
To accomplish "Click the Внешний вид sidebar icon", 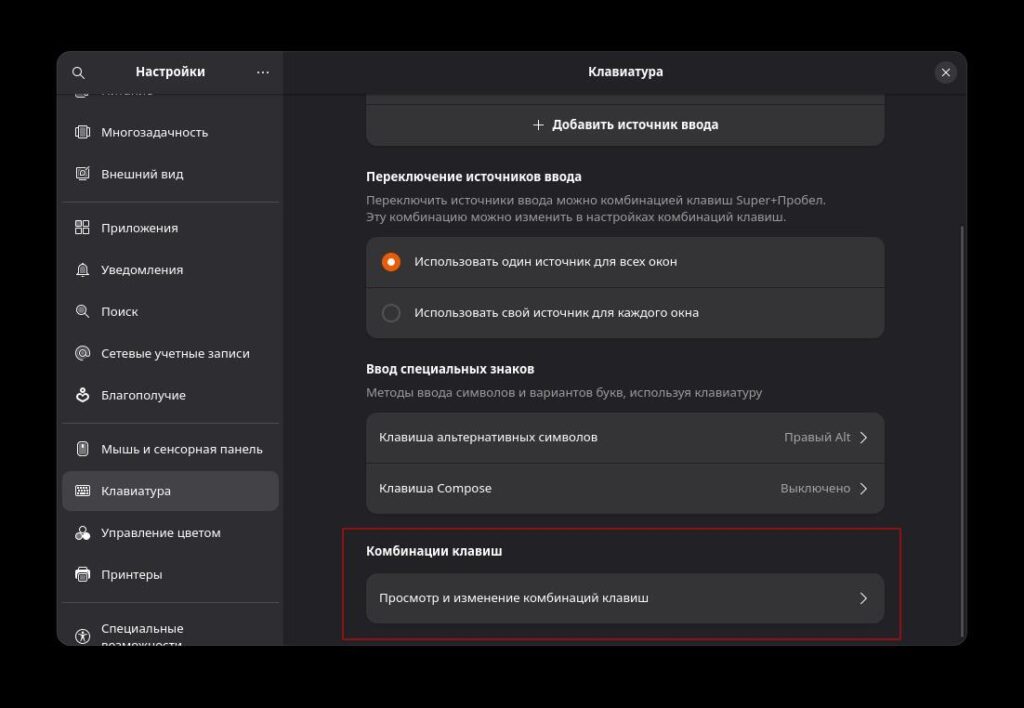I will 82,174.
